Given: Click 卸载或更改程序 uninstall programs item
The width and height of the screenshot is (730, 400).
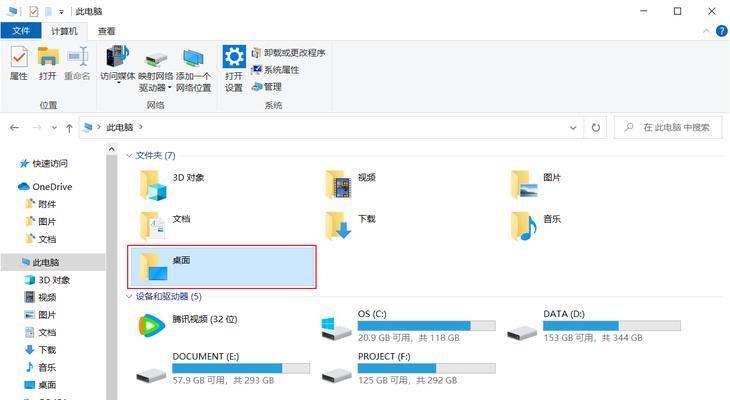Looking at the screenshot, I should [288, 53].
